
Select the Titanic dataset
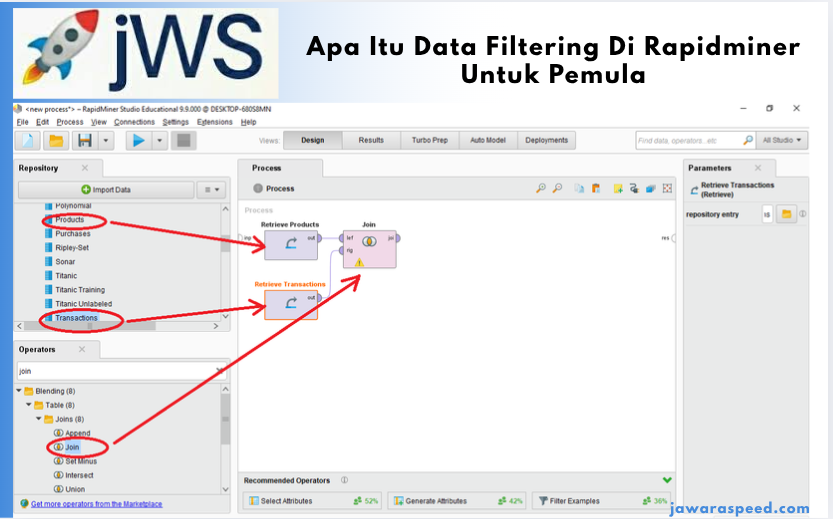pyautogui.click(x=66, y=276)
